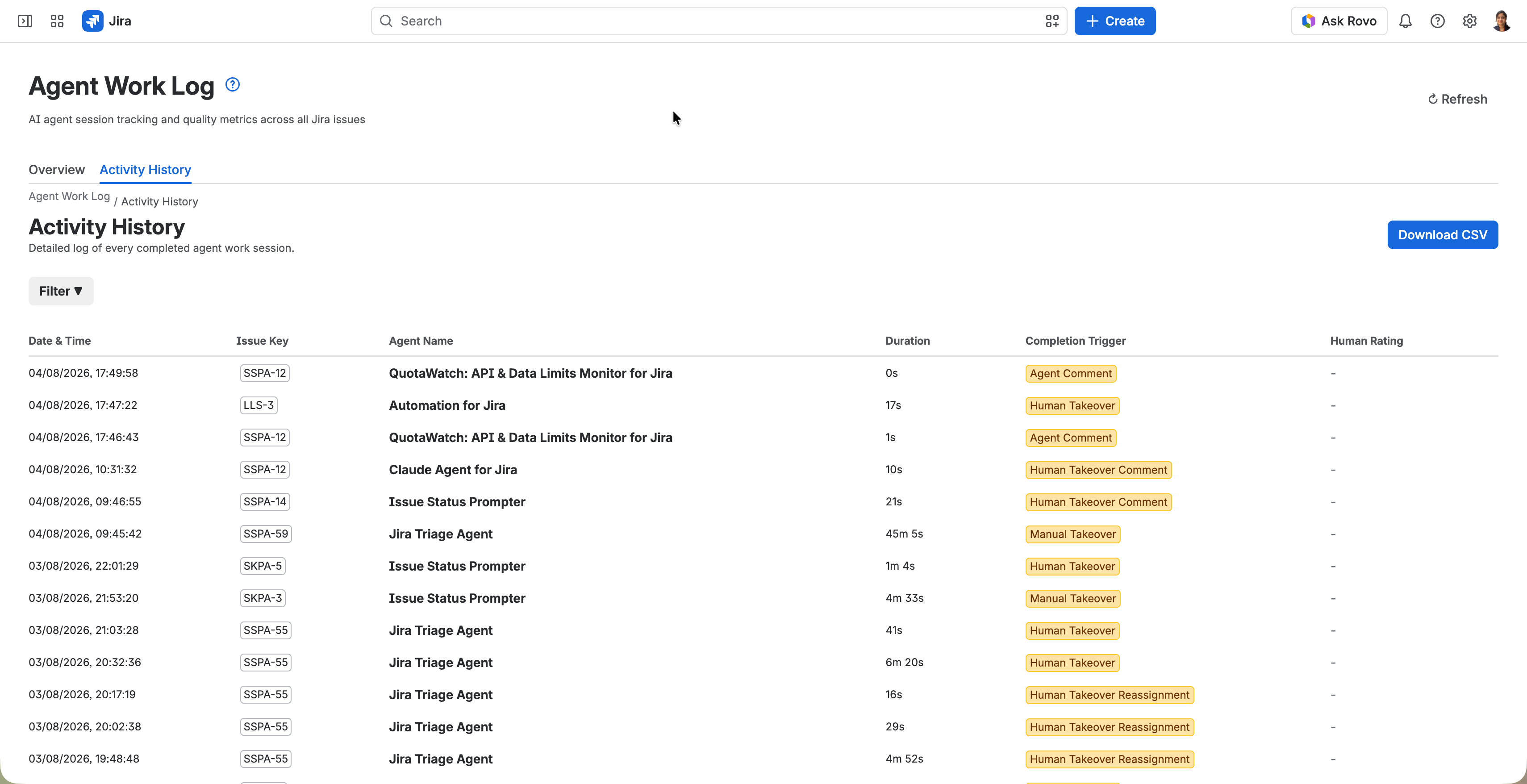Open the help question mark icon in top bar
Viewport: 1527px width, 784px height.
pos(1437,21)
